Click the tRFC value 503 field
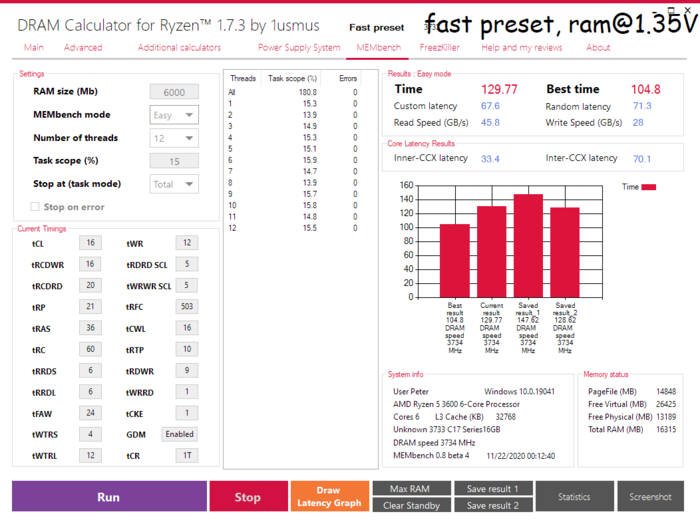 (187, 306)
